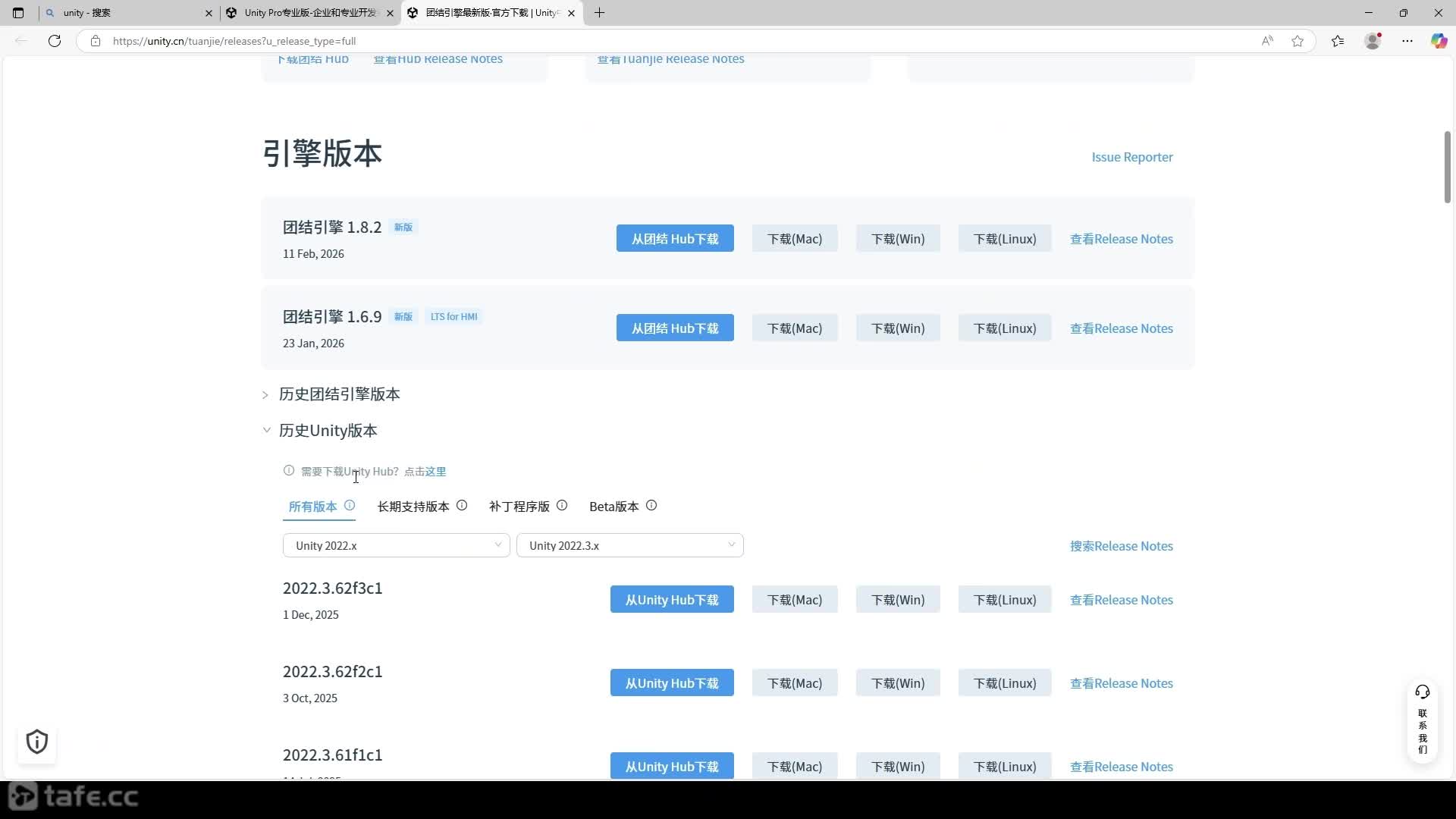Screen dimensions: 1456x819
Task: Click 下载(Mac) for 团结引擎 1.6.9
Action: pos(795,328)
